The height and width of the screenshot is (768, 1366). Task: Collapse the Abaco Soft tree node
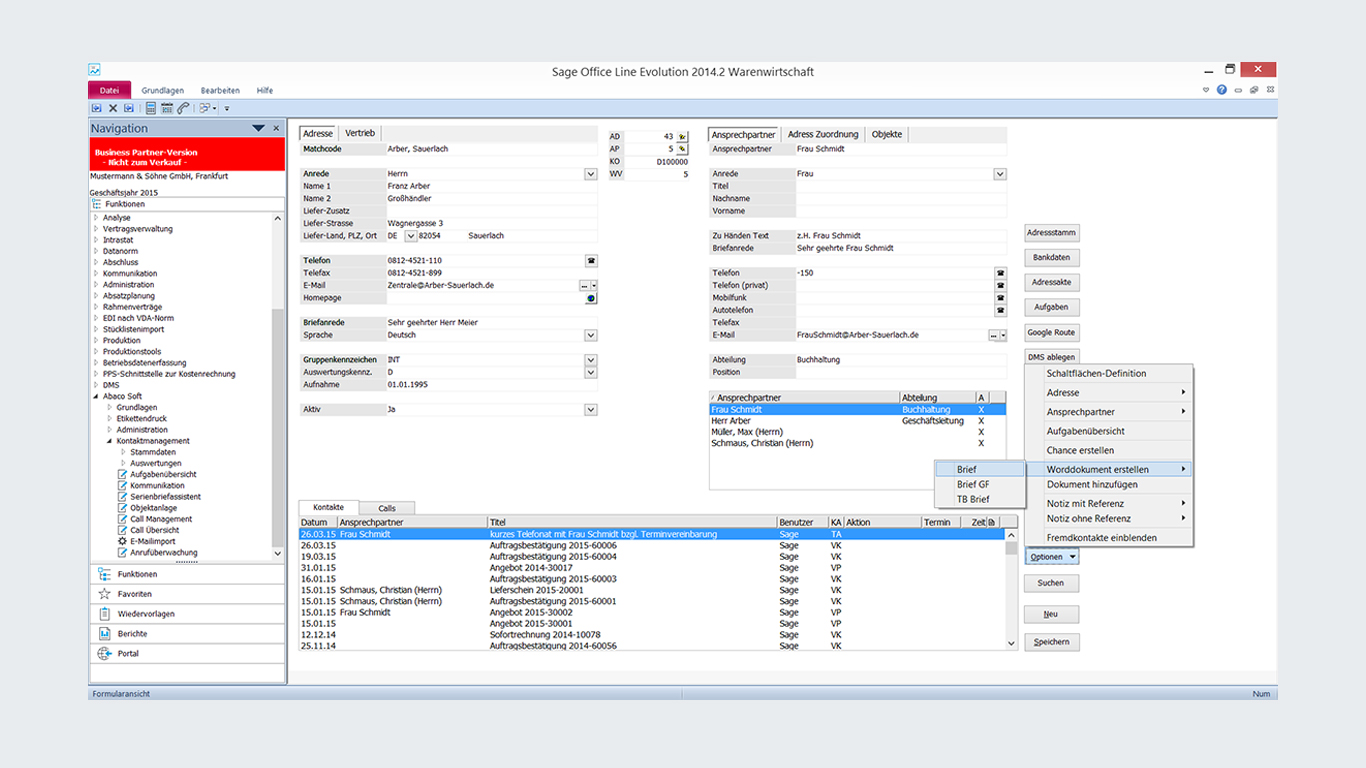96,396
